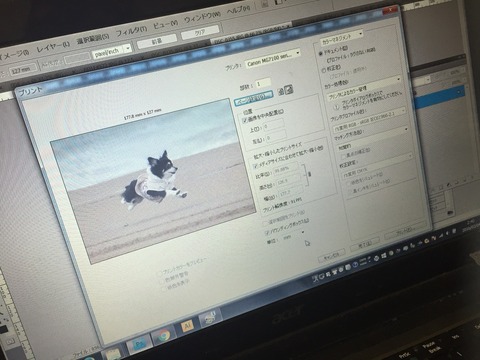Open the レイヤー menu
This screenshot has width=480, height=360.
pos(53,47)
